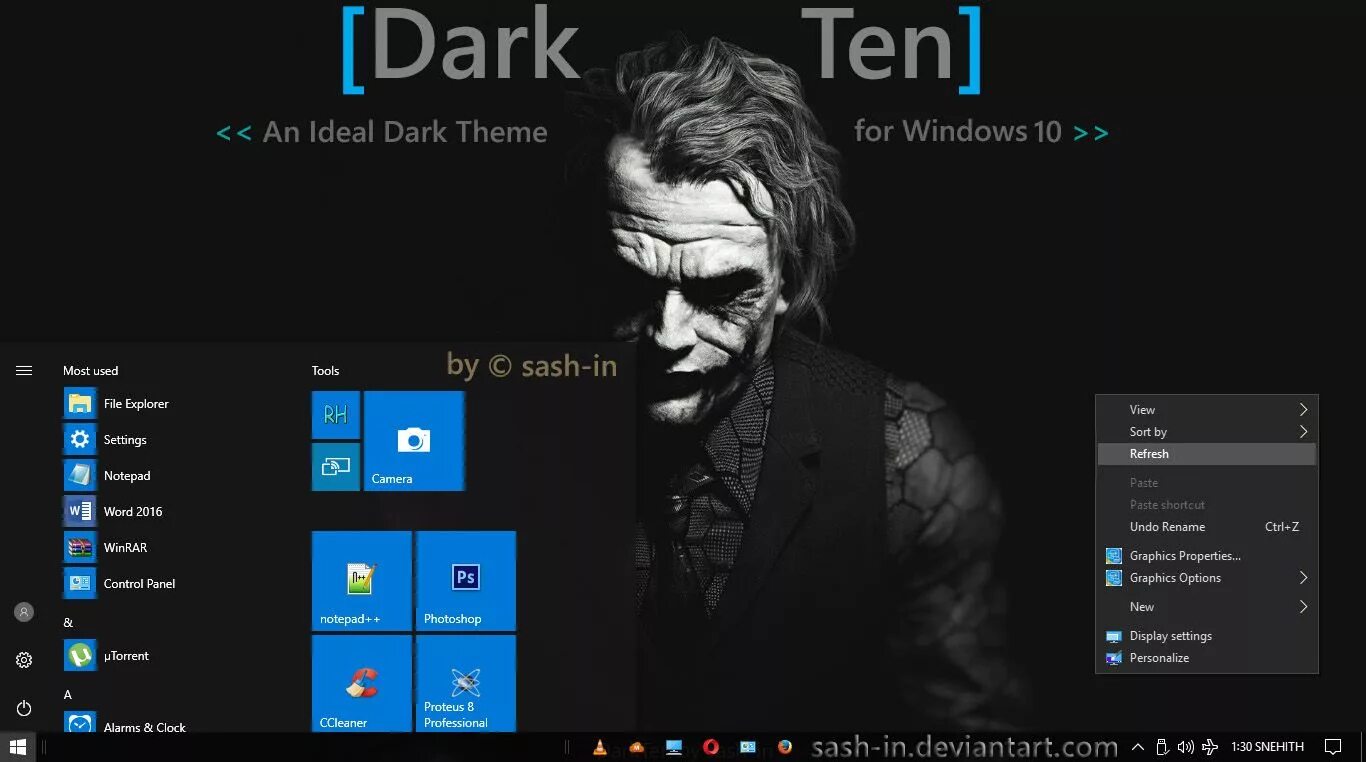Open the Action Center notifications icon
Screen dimensions: 1366x762
coord(1333,747)
